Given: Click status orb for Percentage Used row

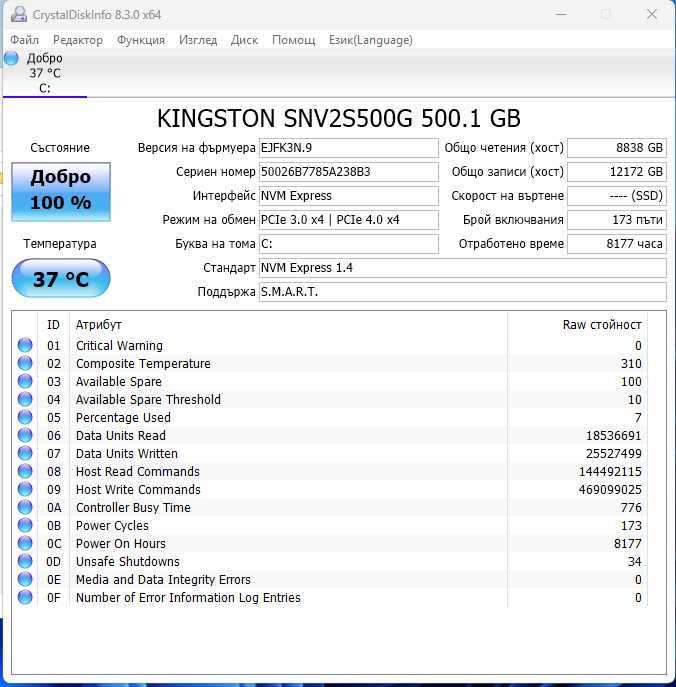Looking at the screenshot, I should pyautogui.click(x=25, y=417).
